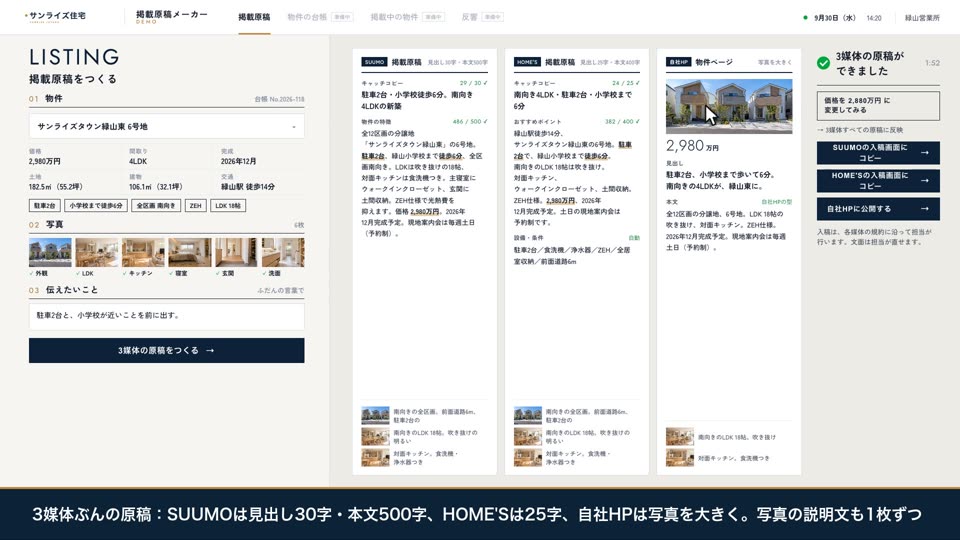
Task: Click the 自社HP 見出し headline text
Action: tap(721, 180)
